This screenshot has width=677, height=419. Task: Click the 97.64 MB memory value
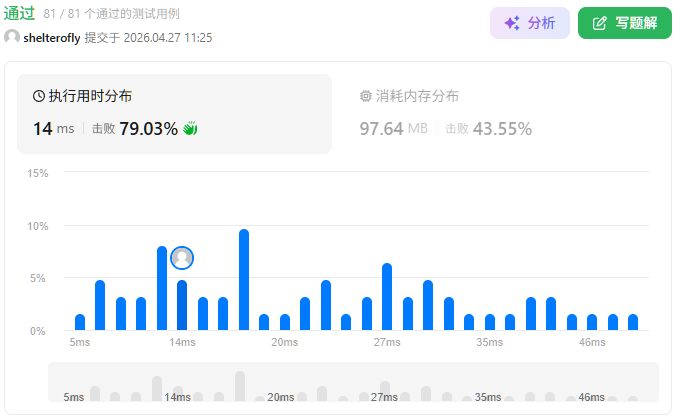coord(393,129)
